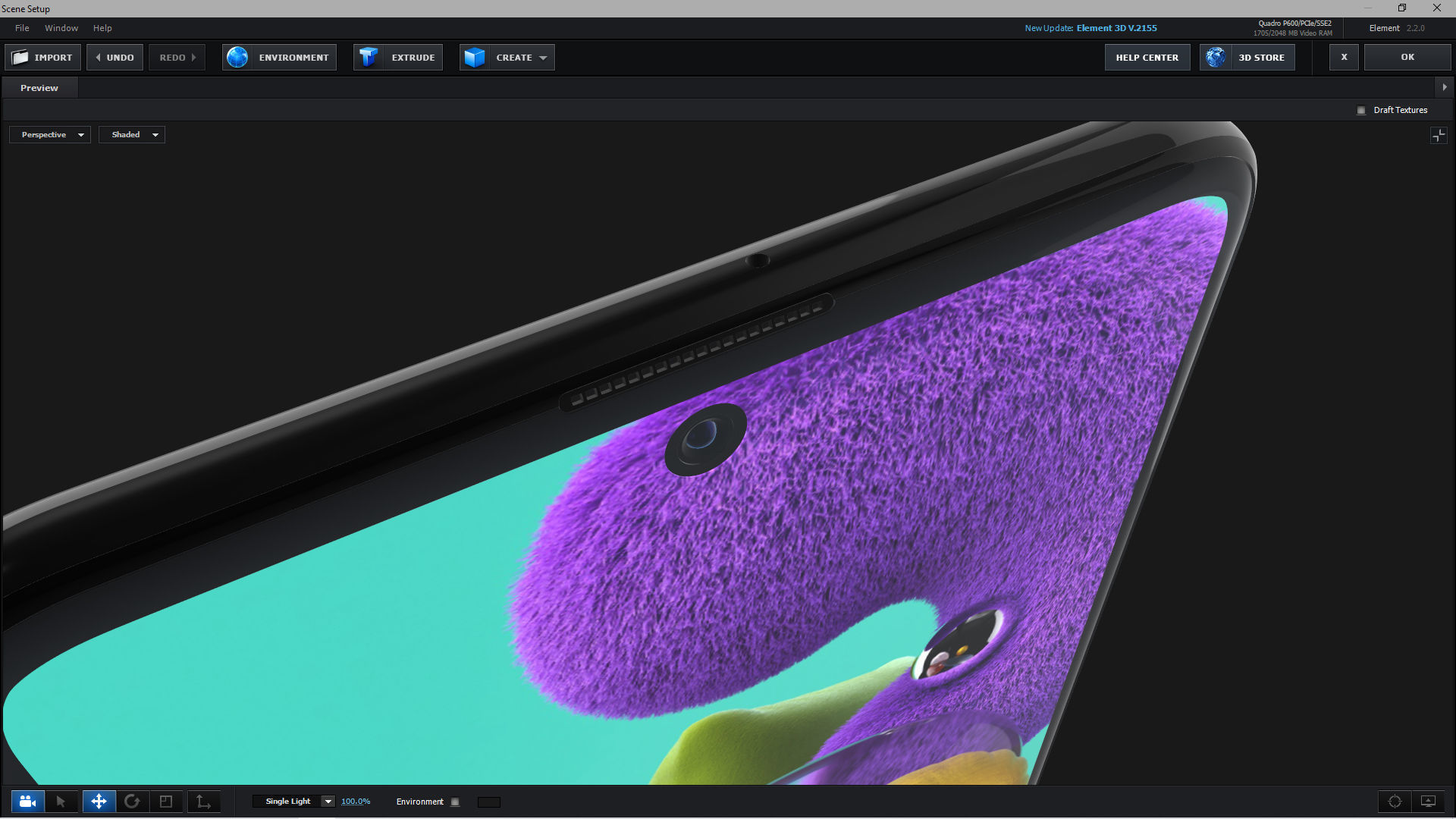
Task: Open the Help menu
Action: coord(102,28)
